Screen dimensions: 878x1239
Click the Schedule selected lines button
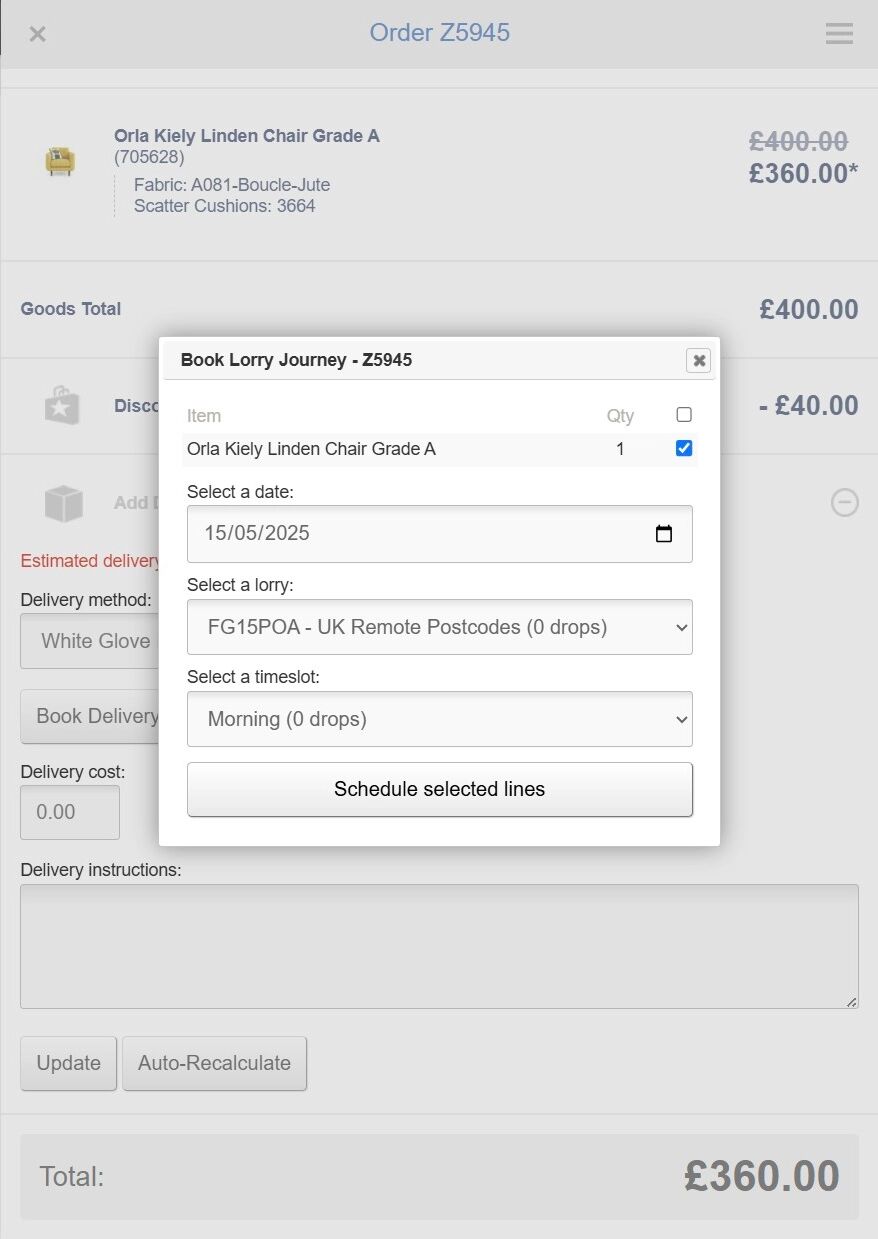(x=439, y=790)
